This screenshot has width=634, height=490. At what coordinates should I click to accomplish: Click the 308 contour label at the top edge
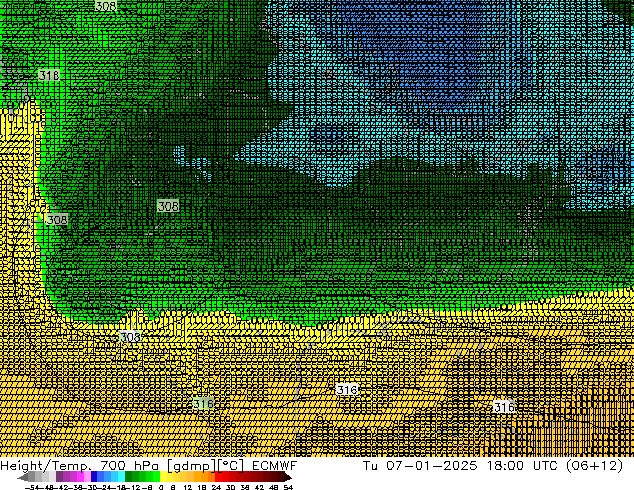[106, 6]
